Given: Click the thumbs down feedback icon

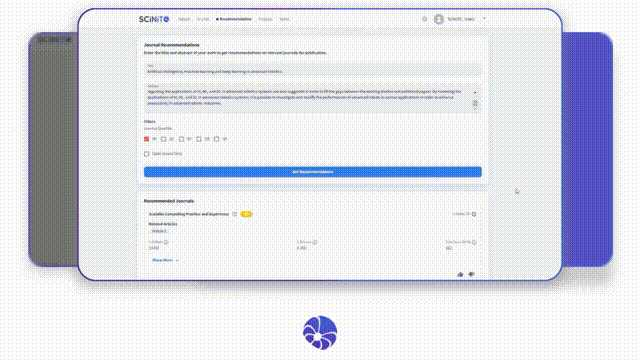Looking at the screenshot, I should click(471, 274).
